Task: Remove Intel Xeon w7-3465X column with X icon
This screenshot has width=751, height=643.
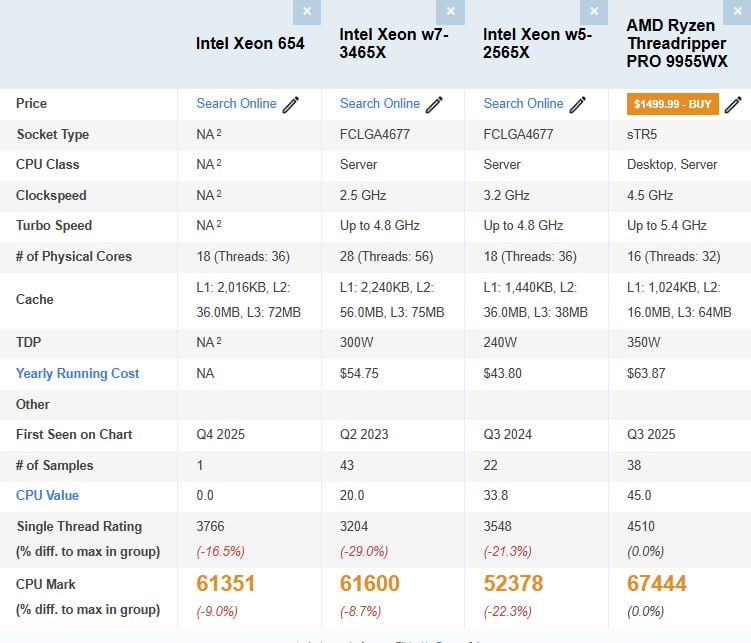Action: point(450,11)
